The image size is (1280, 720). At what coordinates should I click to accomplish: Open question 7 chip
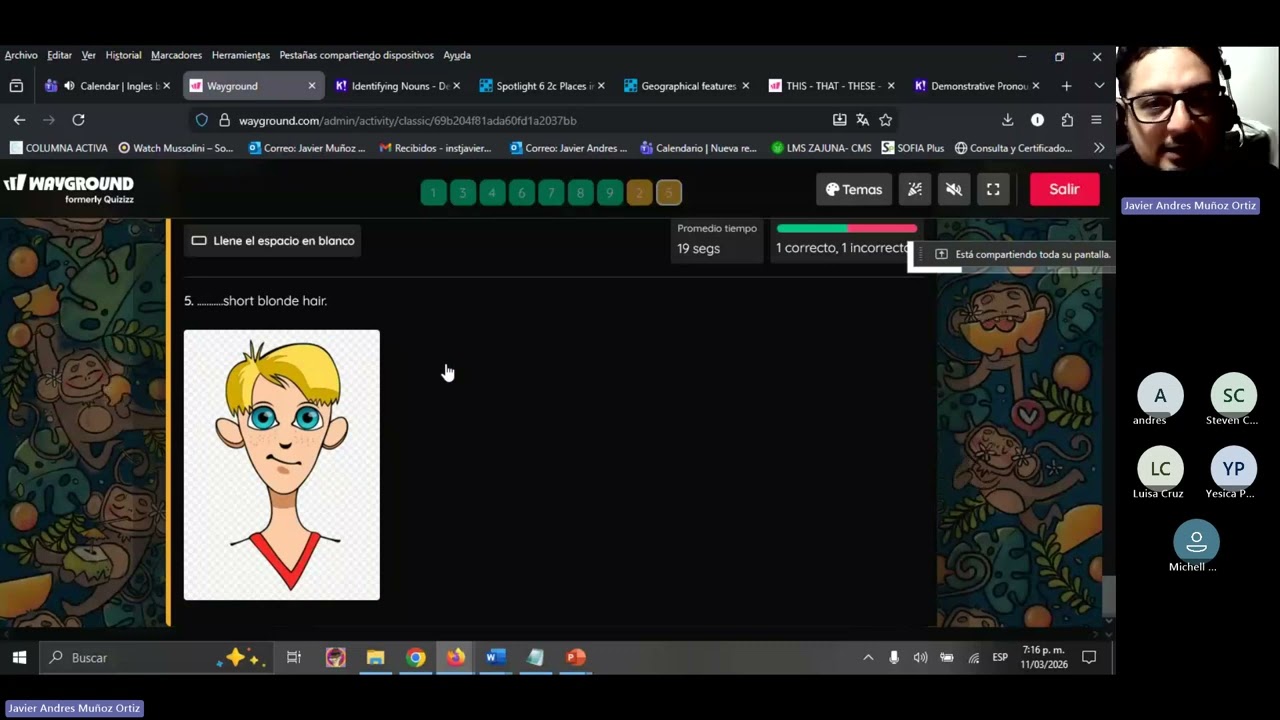pyautogui.click(x=551, y=192)
